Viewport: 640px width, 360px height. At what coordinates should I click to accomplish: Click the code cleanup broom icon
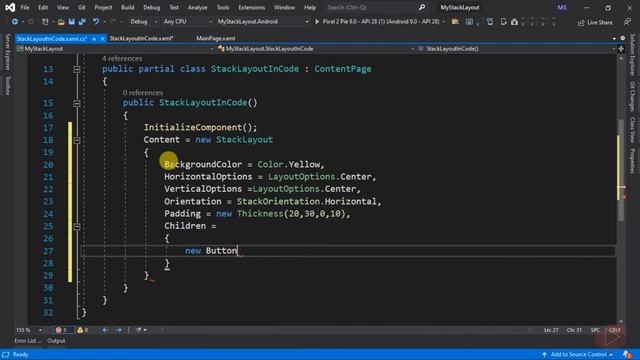(x=139, y=330)
